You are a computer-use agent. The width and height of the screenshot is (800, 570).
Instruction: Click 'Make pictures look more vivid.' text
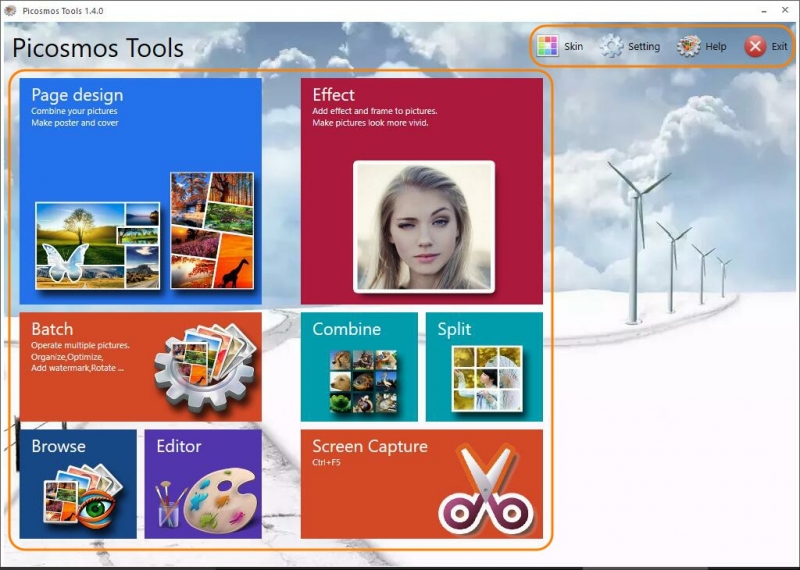tap(370, 122)
